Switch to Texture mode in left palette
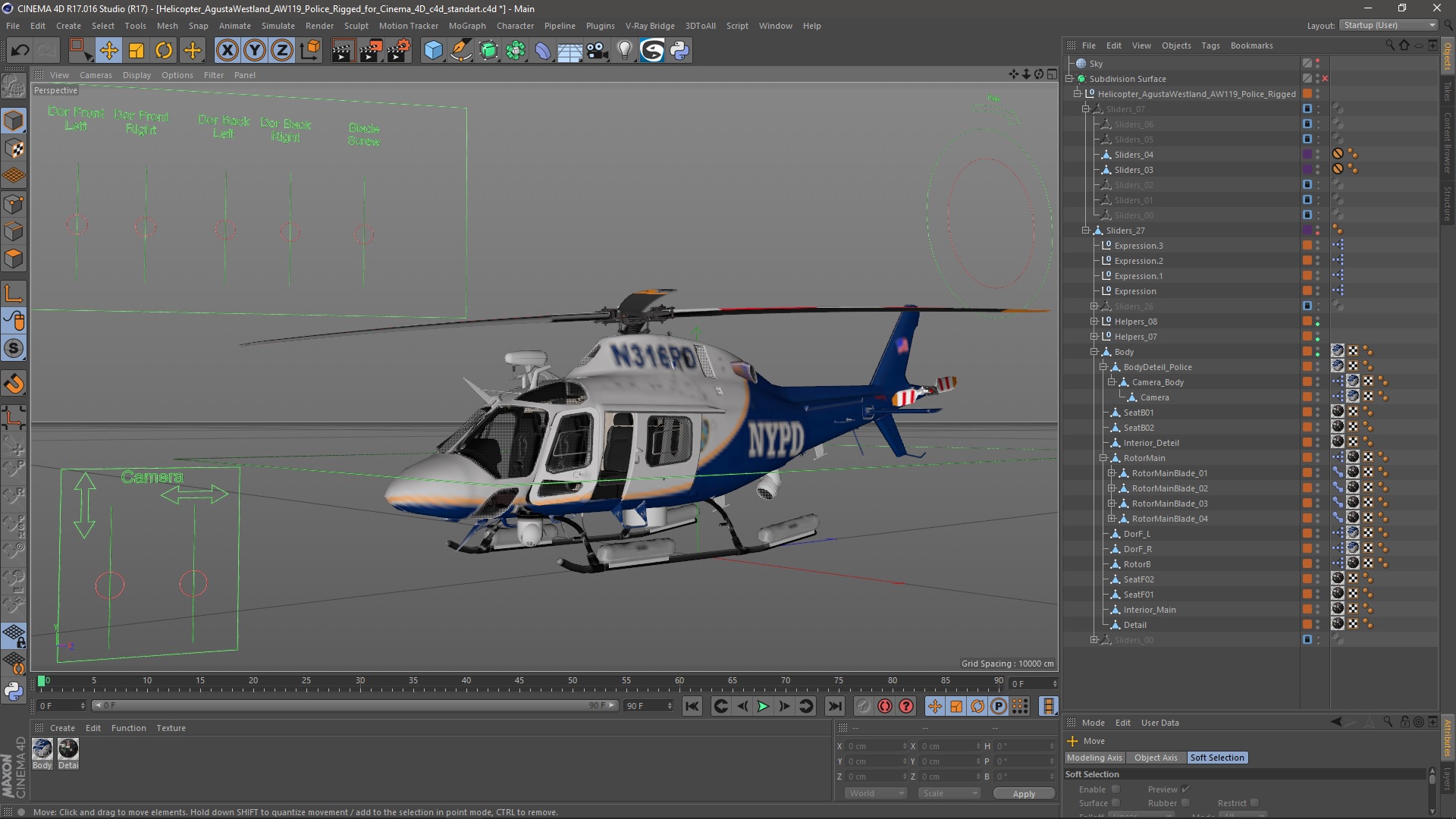Viewport: 1456px width, 819px height. click(x=14, y=149)
